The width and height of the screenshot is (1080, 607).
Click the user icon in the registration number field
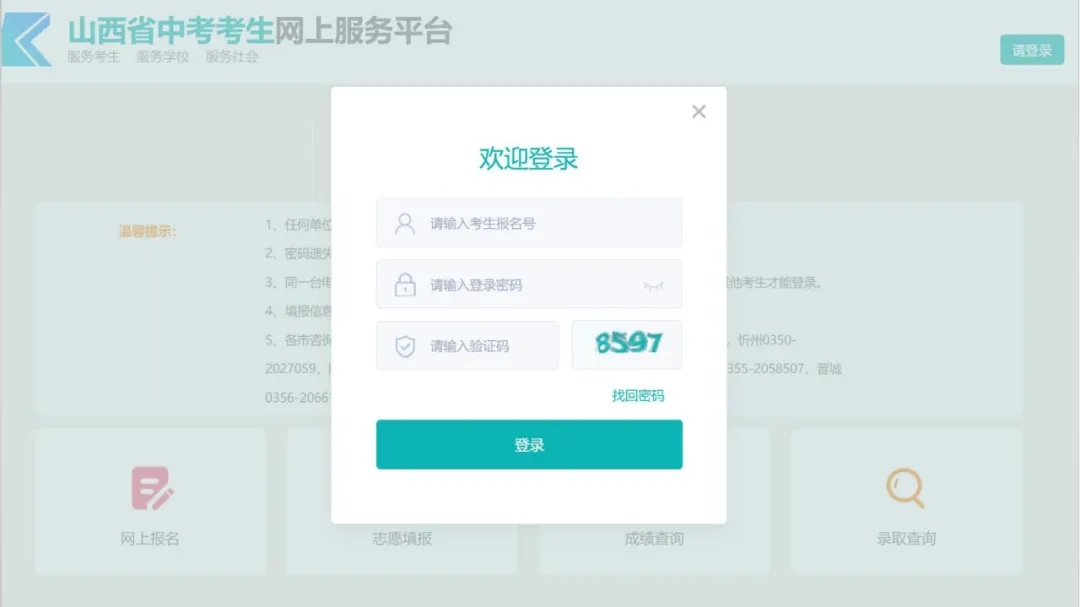[x=405, y=223]
